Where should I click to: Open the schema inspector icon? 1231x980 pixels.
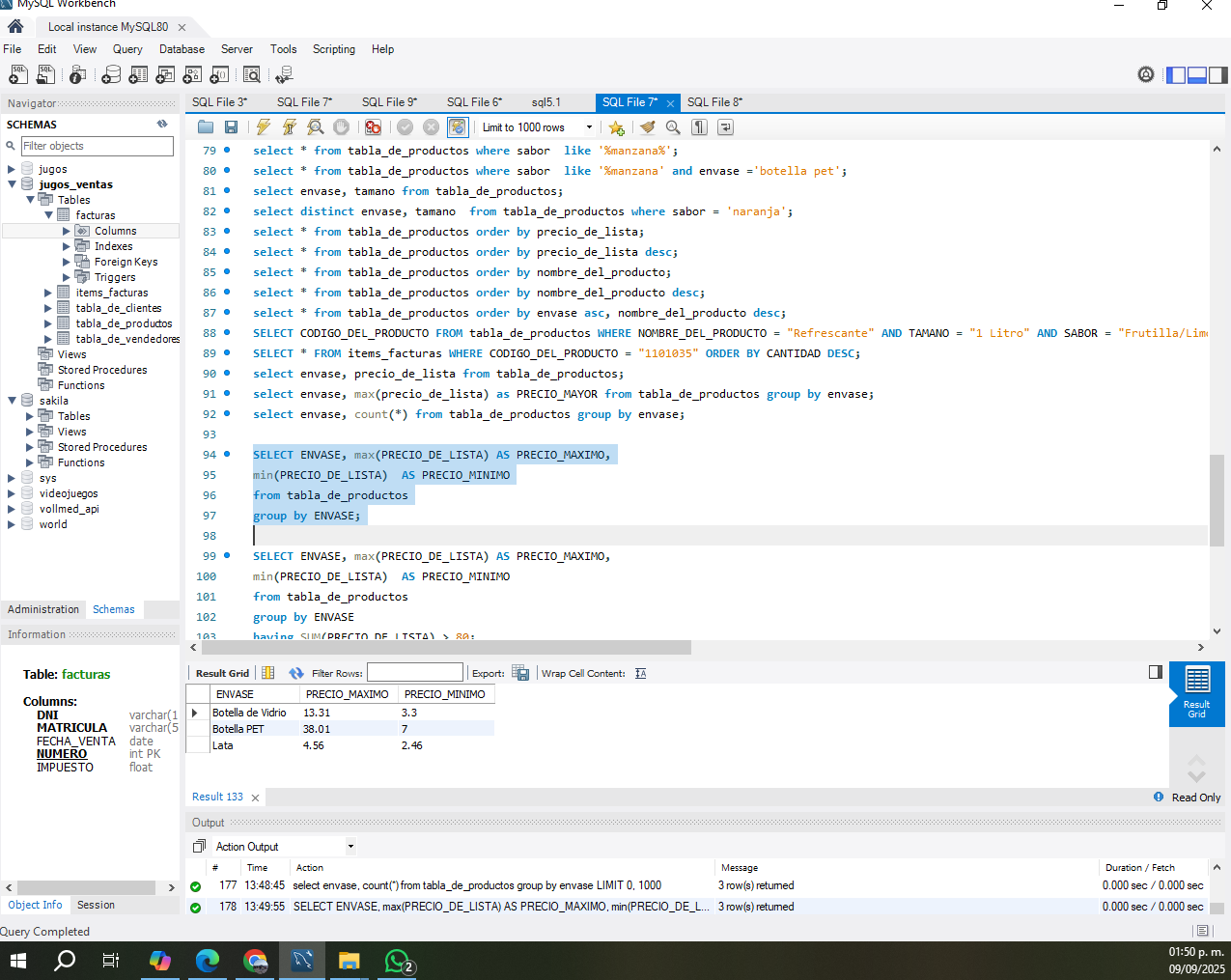78,74
